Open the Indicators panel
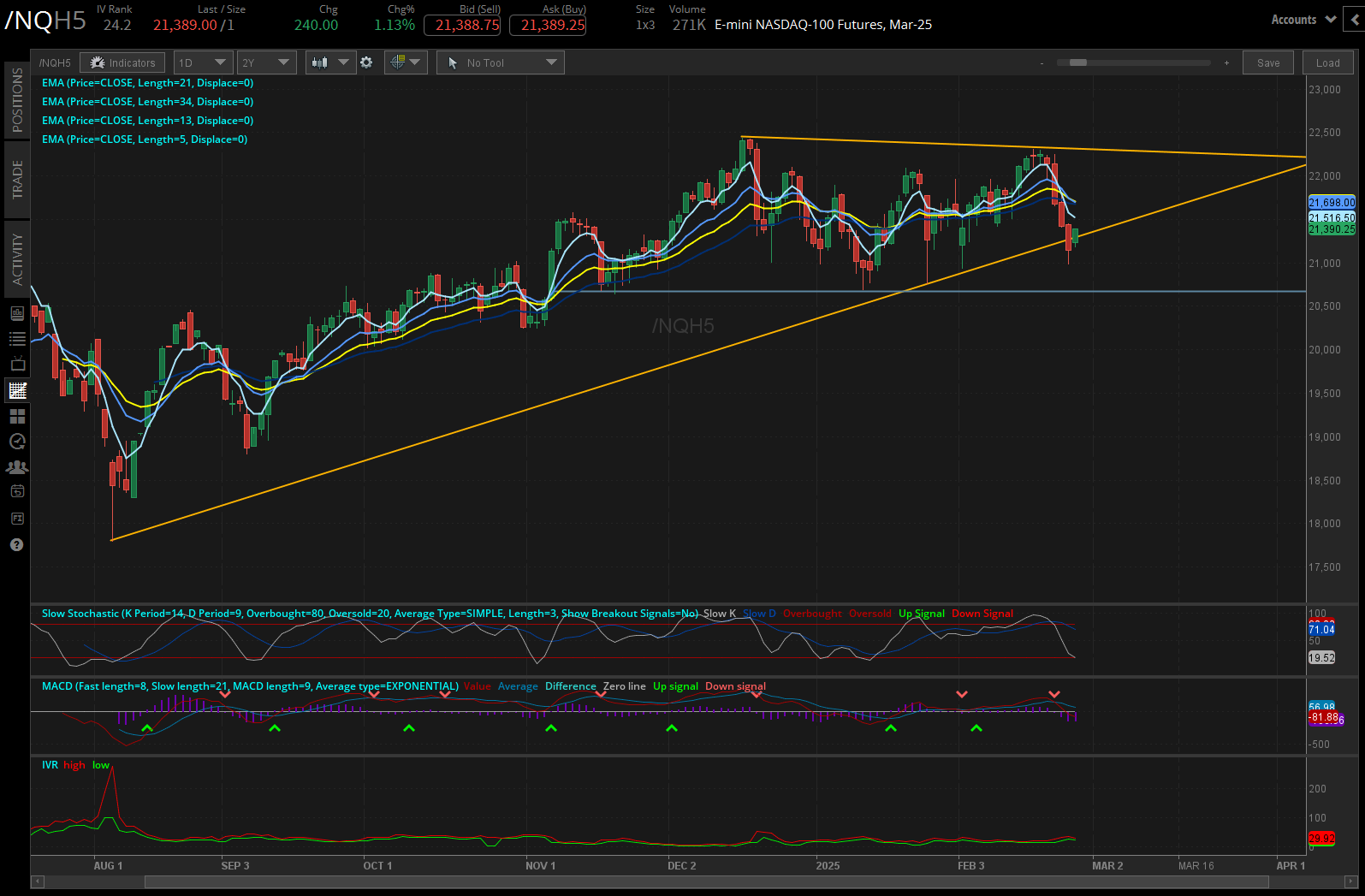 click(122, 62)
